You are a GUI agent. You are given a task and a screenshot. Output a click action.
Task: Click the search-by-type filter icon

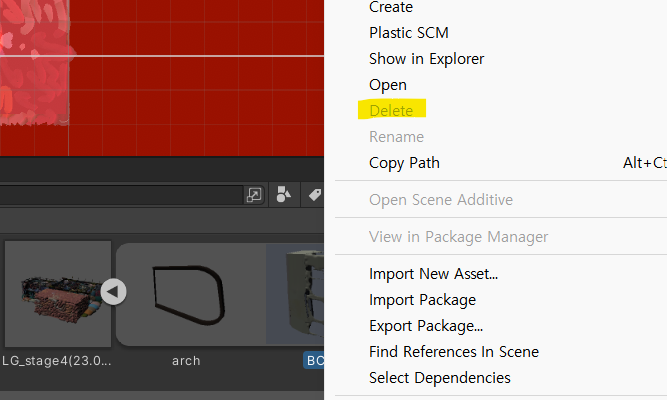coord(284,194)
